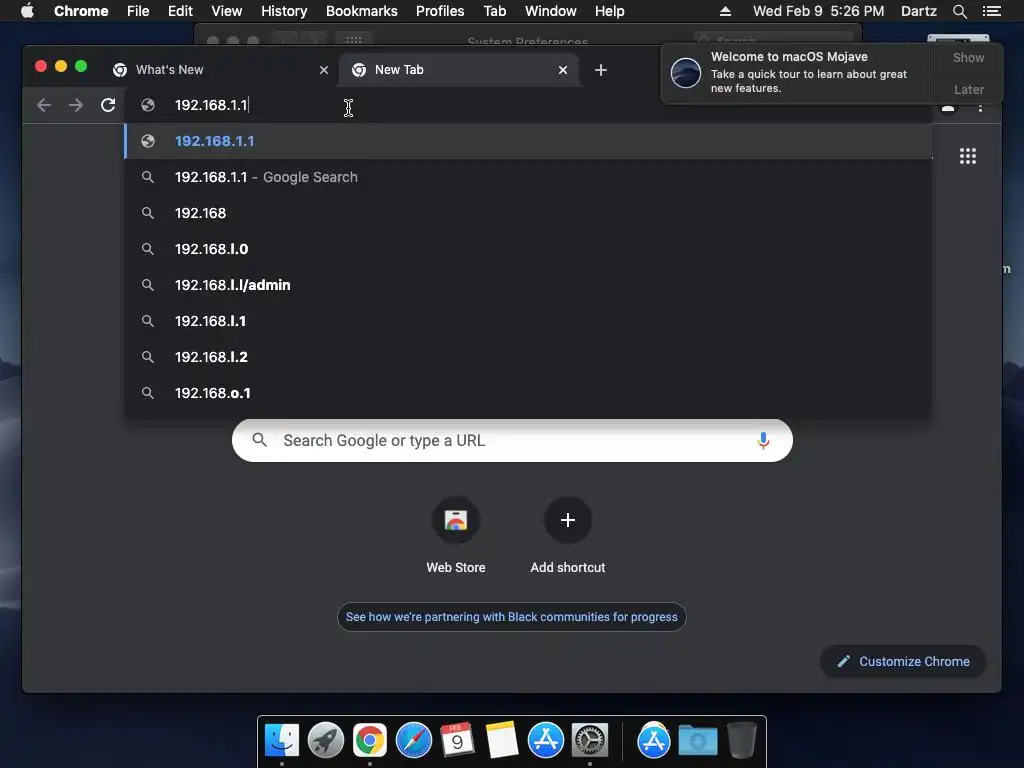This screenshot has width=1024, height=768.
Task: Open the File menu
Action: tap(138, 11)
